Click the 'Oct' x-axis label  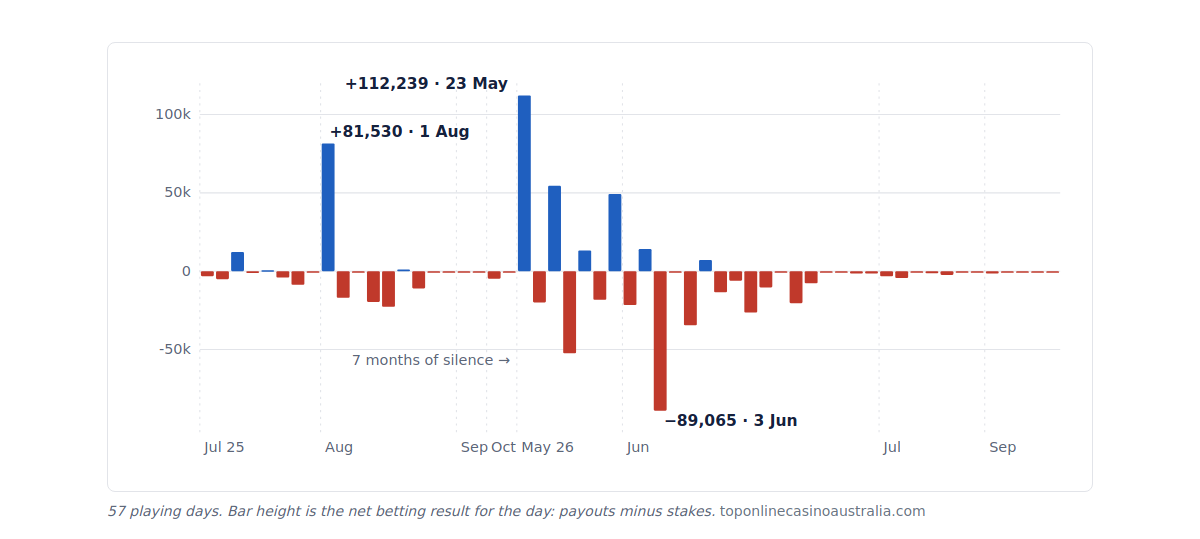coord(504,447)
